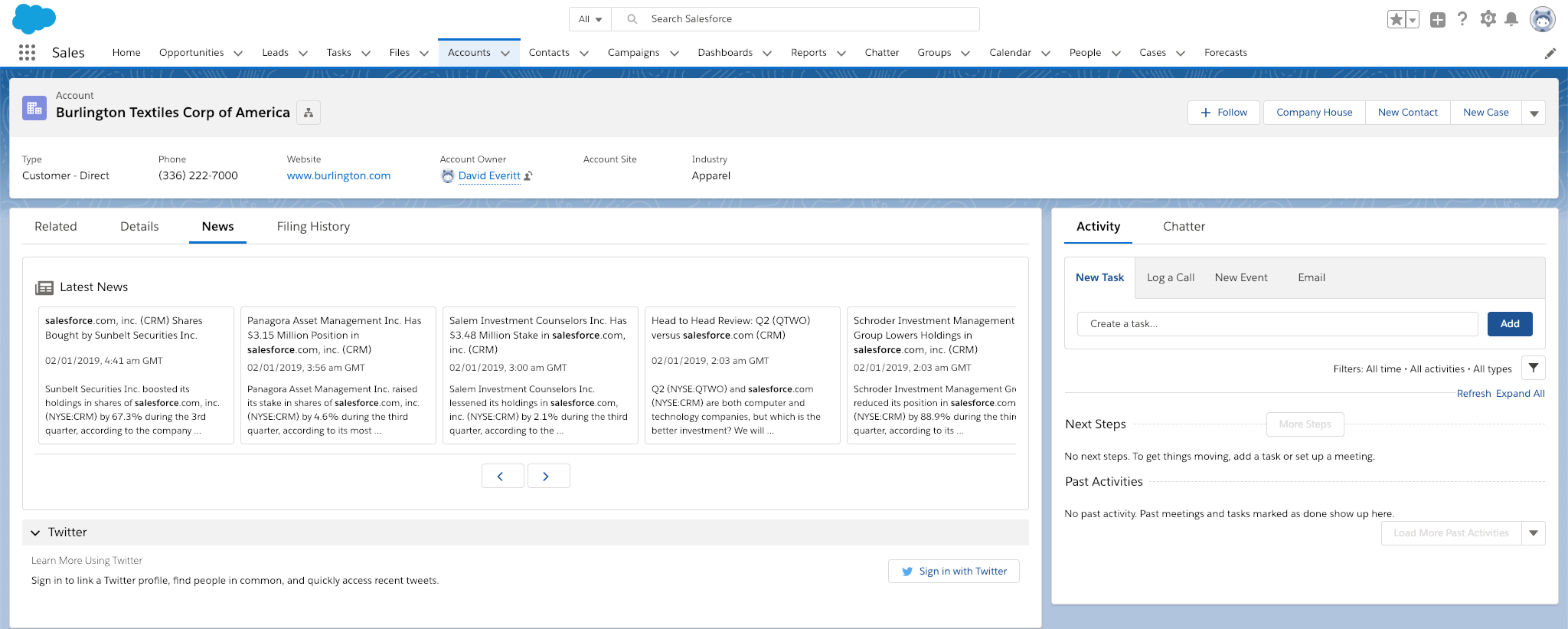Show next news articles arrow

pyautogui.click(x=548, y=476)
